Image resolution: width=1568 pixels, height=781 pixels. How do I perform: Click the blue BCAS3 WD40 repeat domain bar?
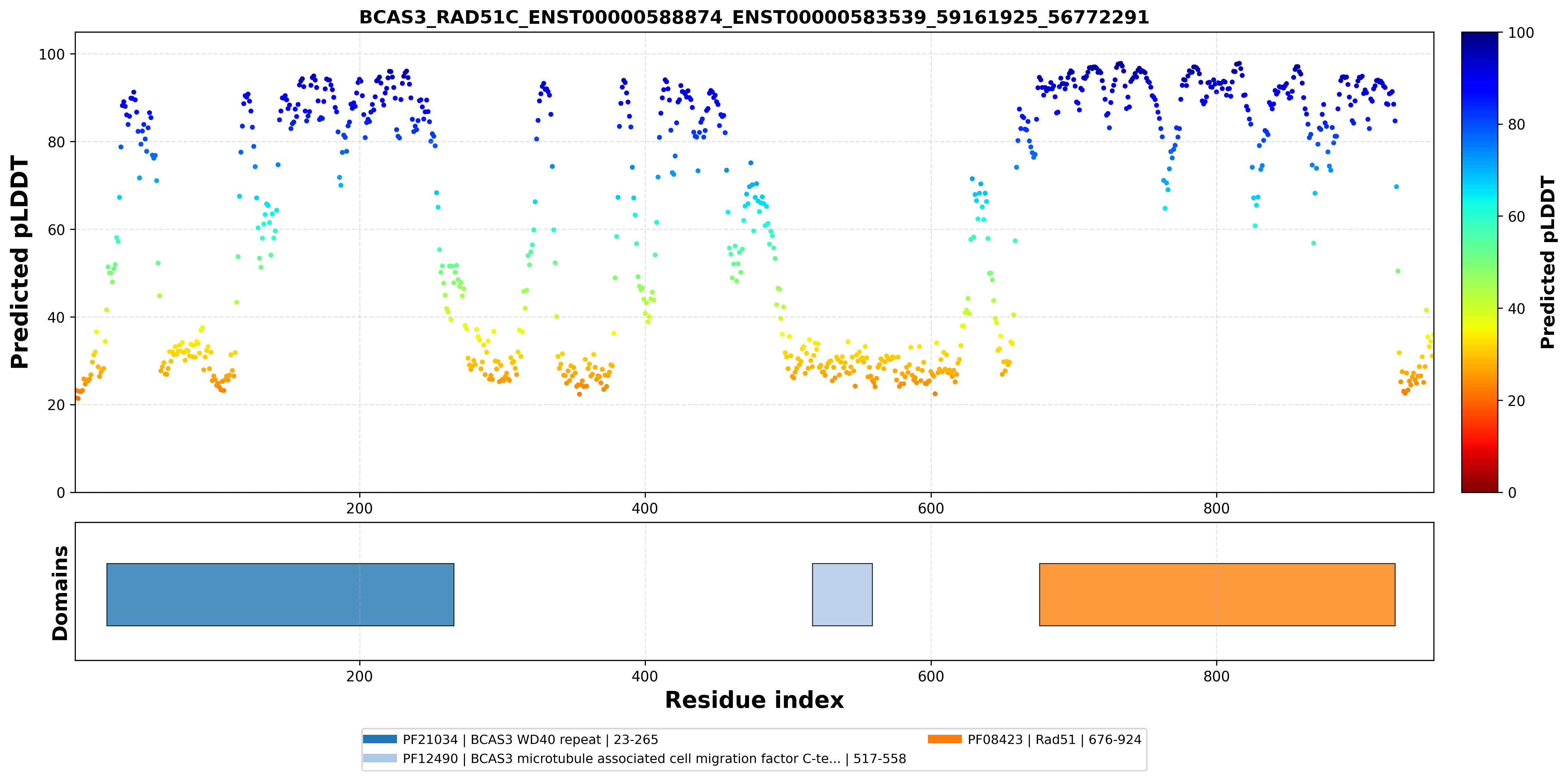pos(280,594)
